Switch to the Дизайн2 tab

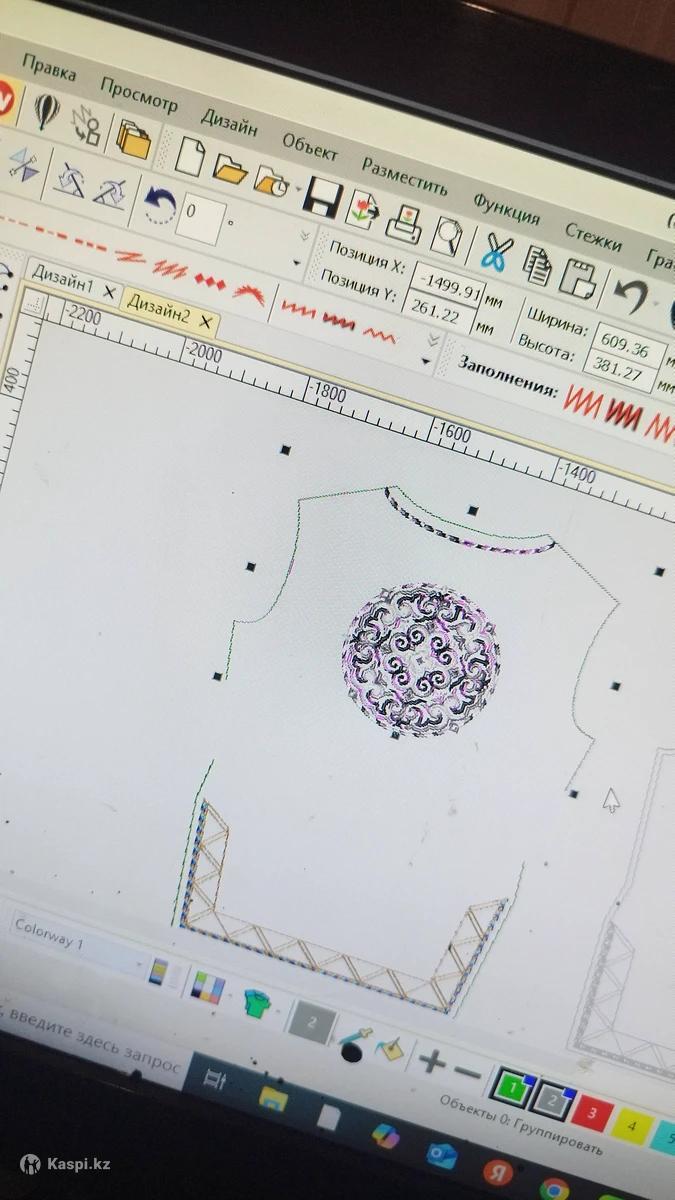tap(158, 309)
